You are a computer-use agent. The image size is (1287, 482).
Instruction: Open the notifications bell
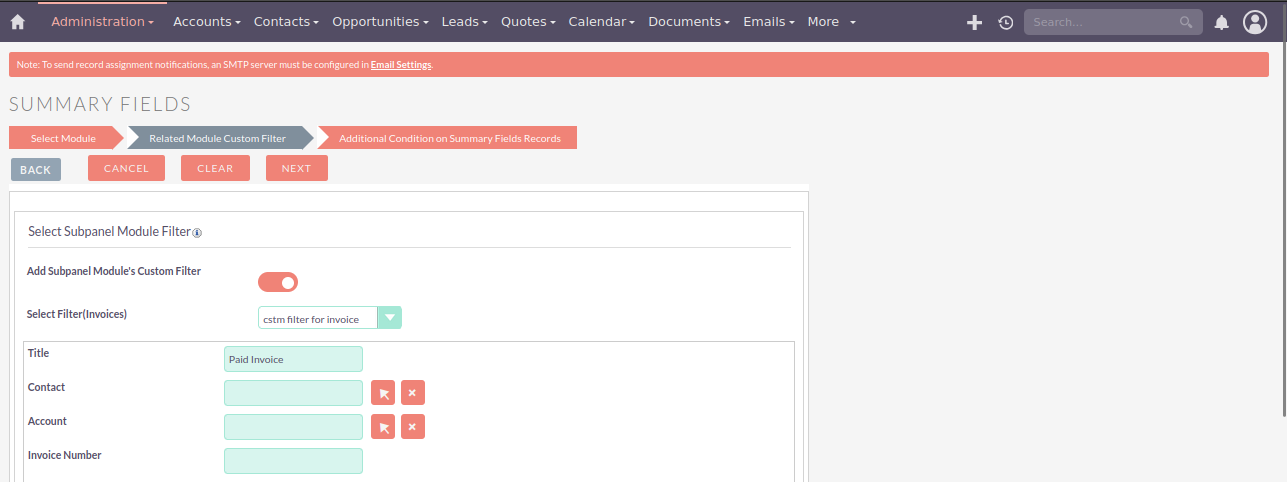click(1221, 22)
